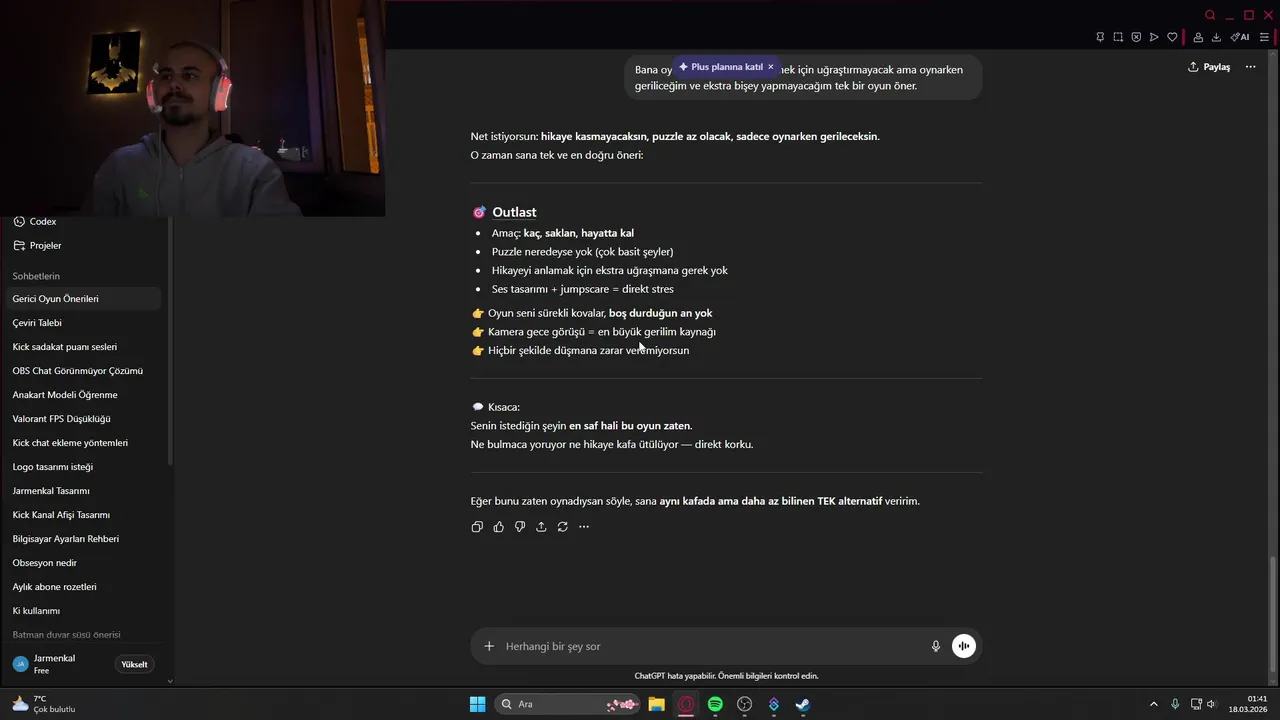This screenshot has width=1280, height=720.
Task: Open the browser downloads icon
Action: (1216, 37)
